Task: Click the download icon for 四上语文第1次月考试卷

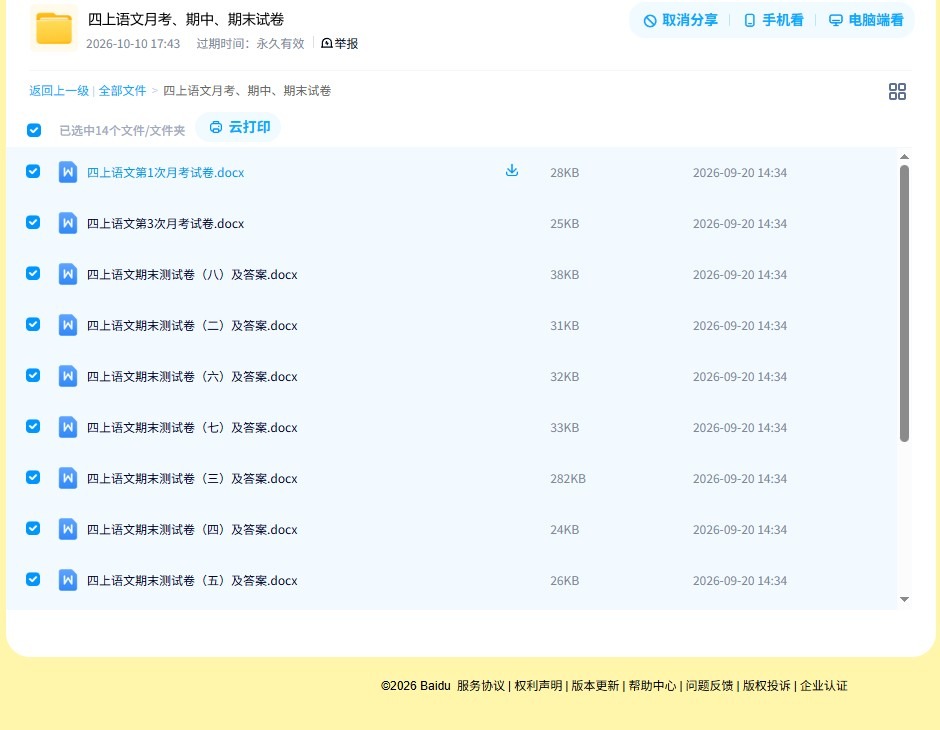Action: tap(511, 171)
